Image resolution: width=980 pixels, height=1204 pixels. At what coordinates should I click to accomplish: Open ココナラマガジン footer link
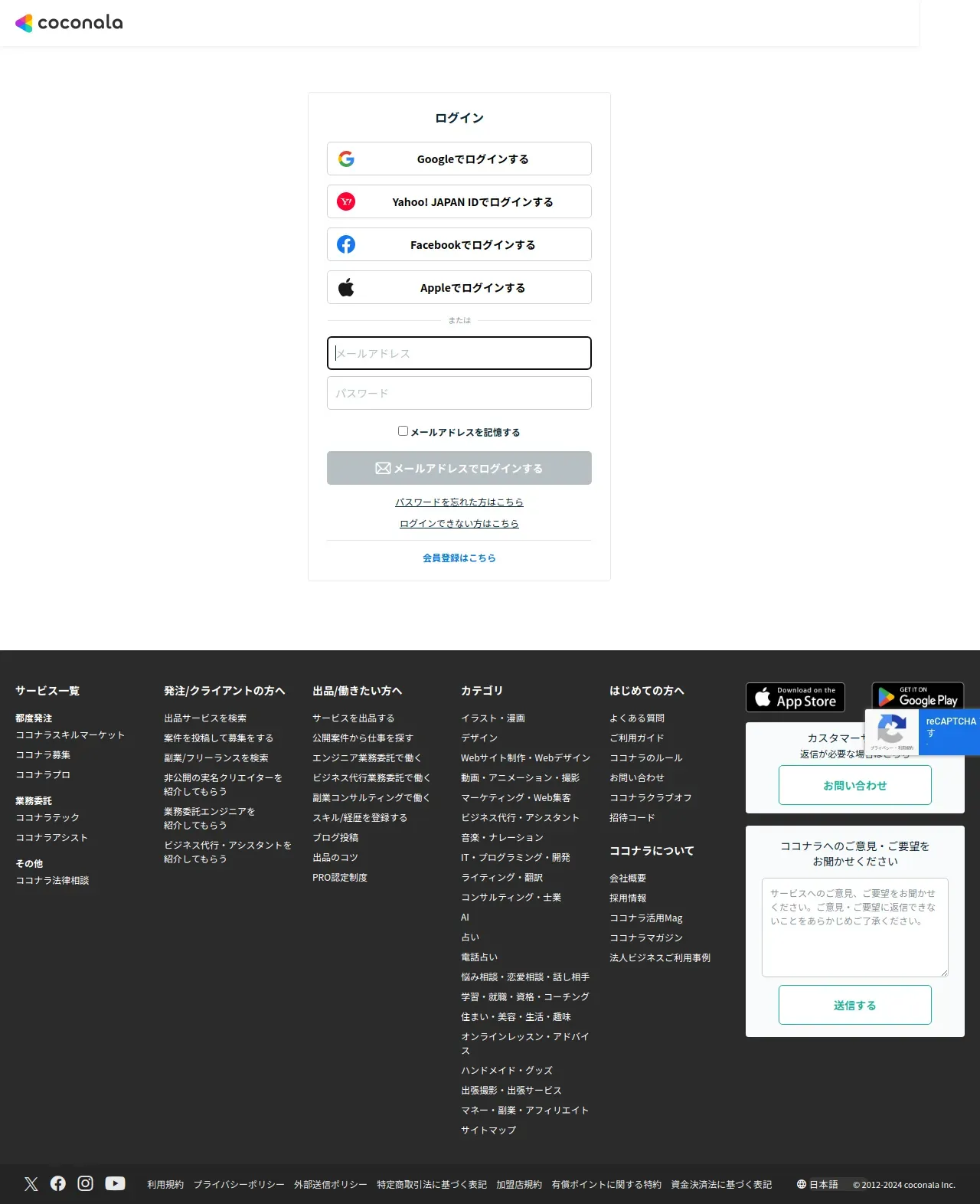click(x=646, y=938)
